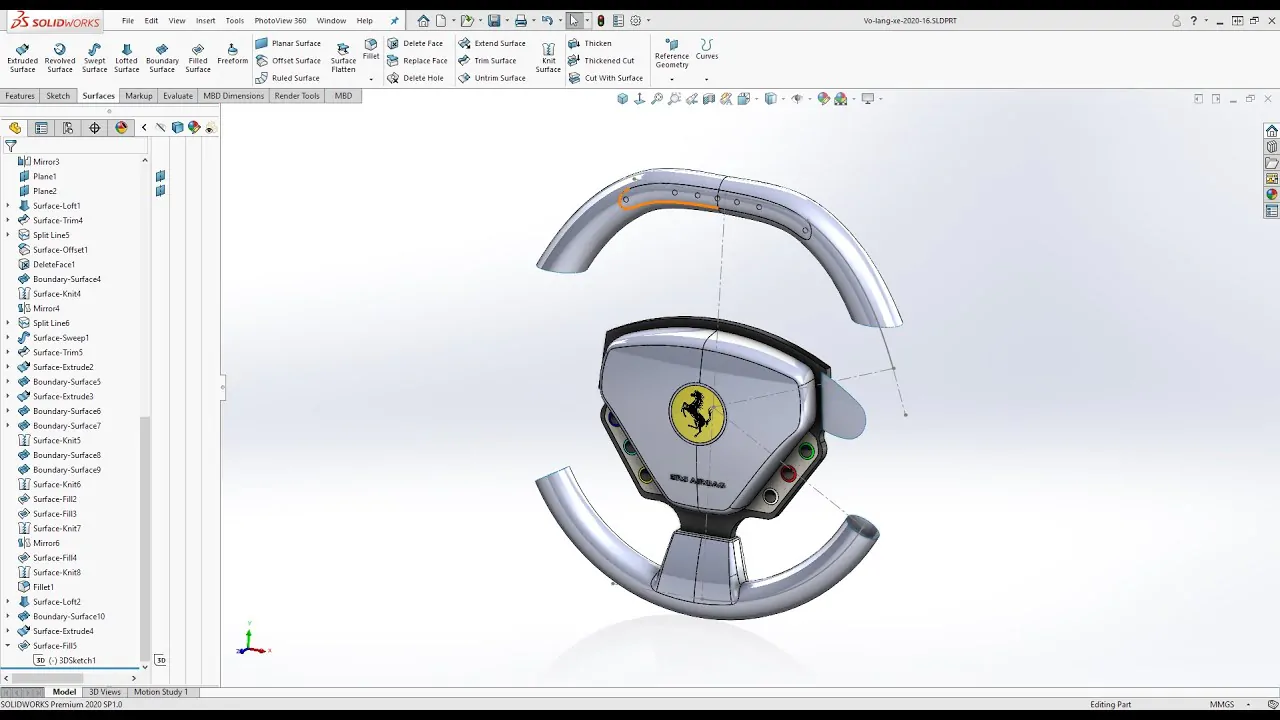The width and height of the screenshot is (1280, 720).
Task: Toggle the Plane2 display pane icon
Action: click(x=160, y=191)
